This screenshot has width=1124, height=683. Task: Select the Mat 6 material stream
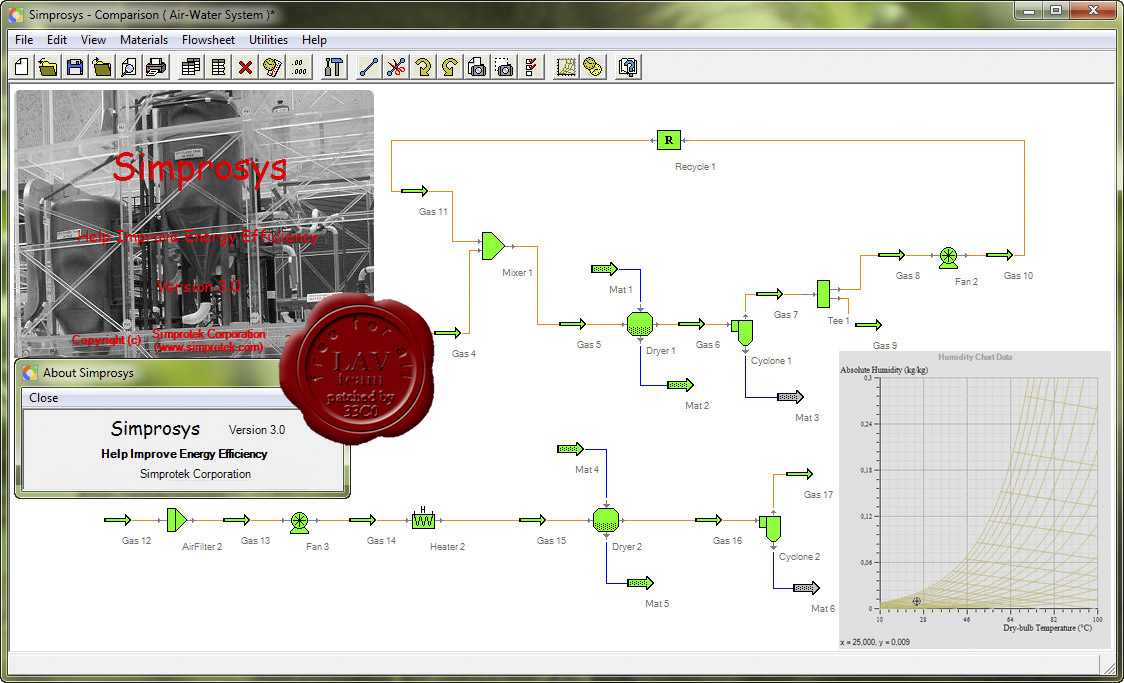pos(806,588)
